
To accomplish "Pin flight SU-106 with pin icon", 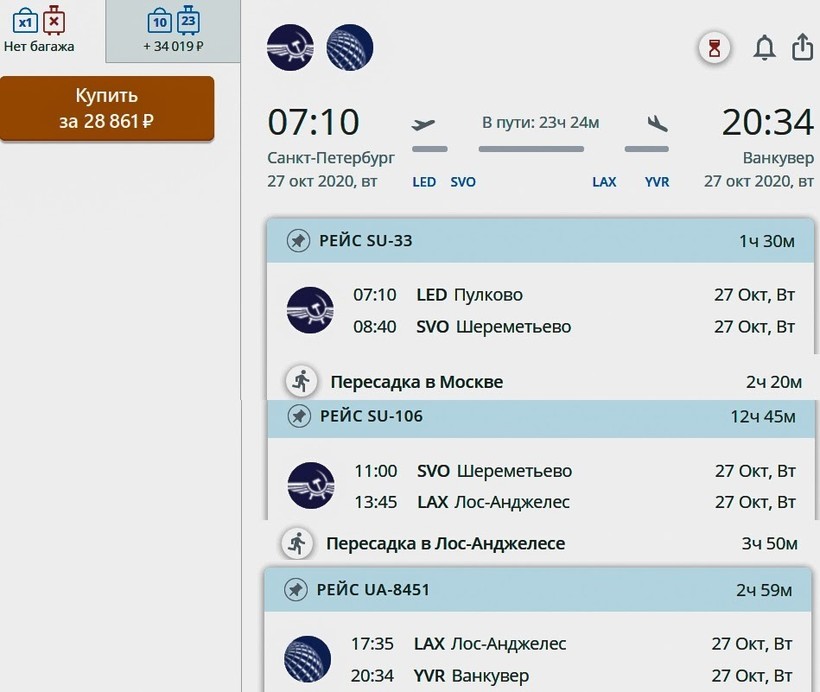I will (x=298, y=416).
